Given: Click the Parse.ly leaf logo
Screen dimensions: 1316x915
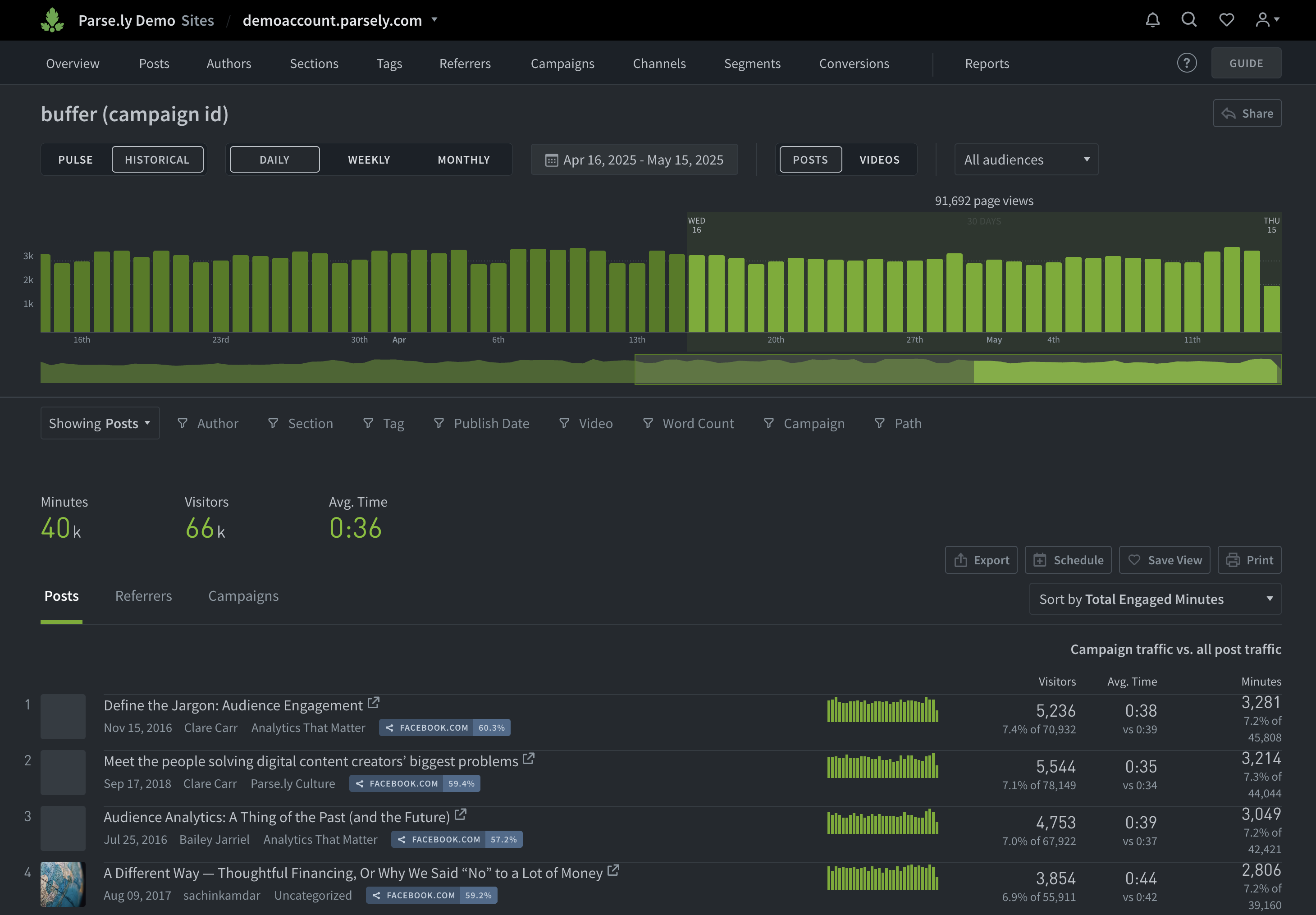Looking at the screenshot, I should [52, 20].
